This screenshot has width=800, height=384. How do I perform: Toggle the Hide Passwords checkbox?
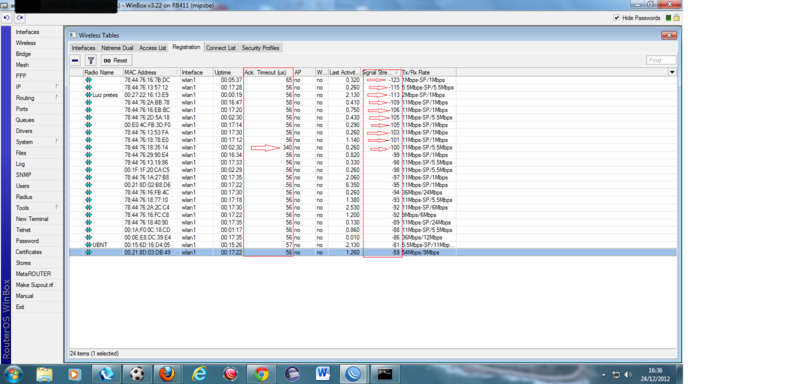617,18
